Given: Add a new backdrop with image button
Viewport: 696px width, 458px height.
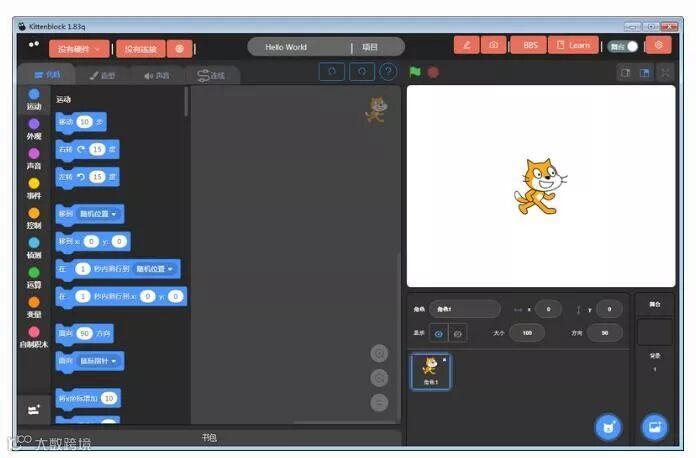Looking at the screenshot, I should coord(655,427).
